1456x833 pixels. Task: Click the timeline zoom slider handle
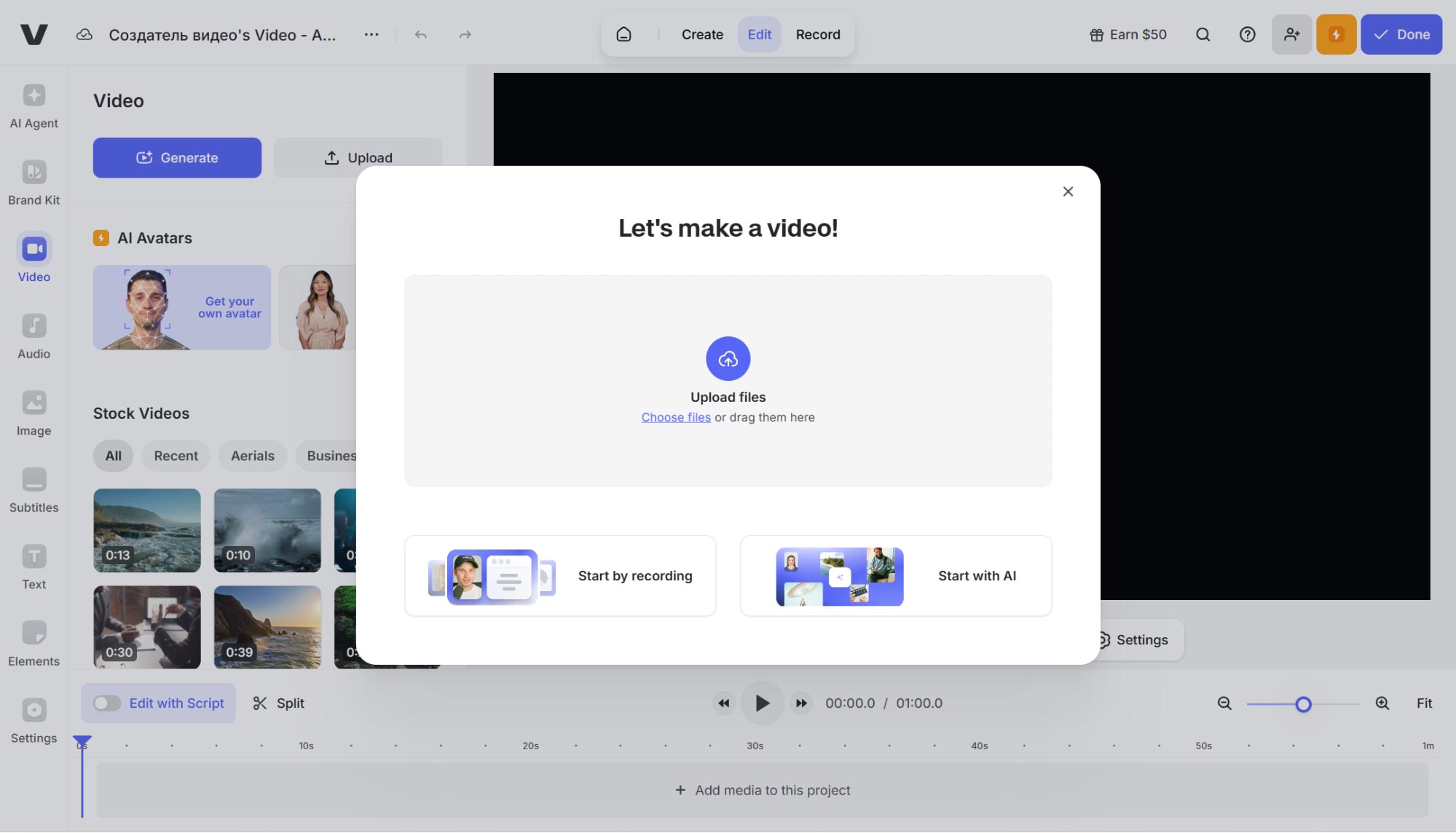(x=1303, y=704)
